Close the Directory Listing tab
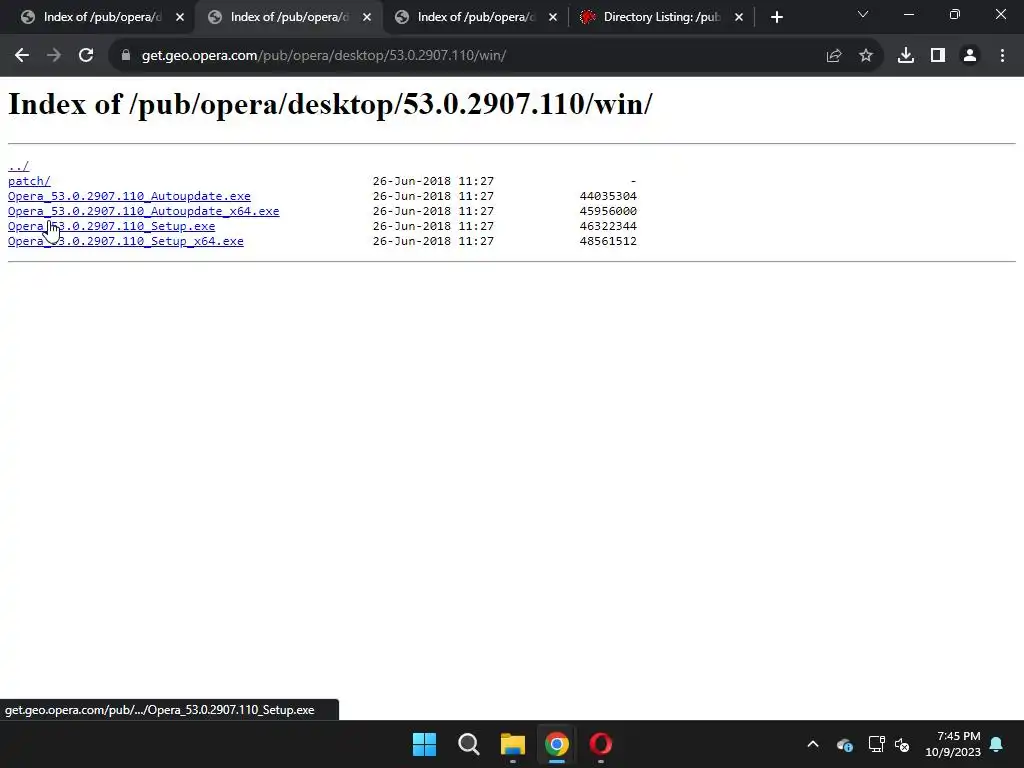This screenshot has height=768, width=1024. 739,17
